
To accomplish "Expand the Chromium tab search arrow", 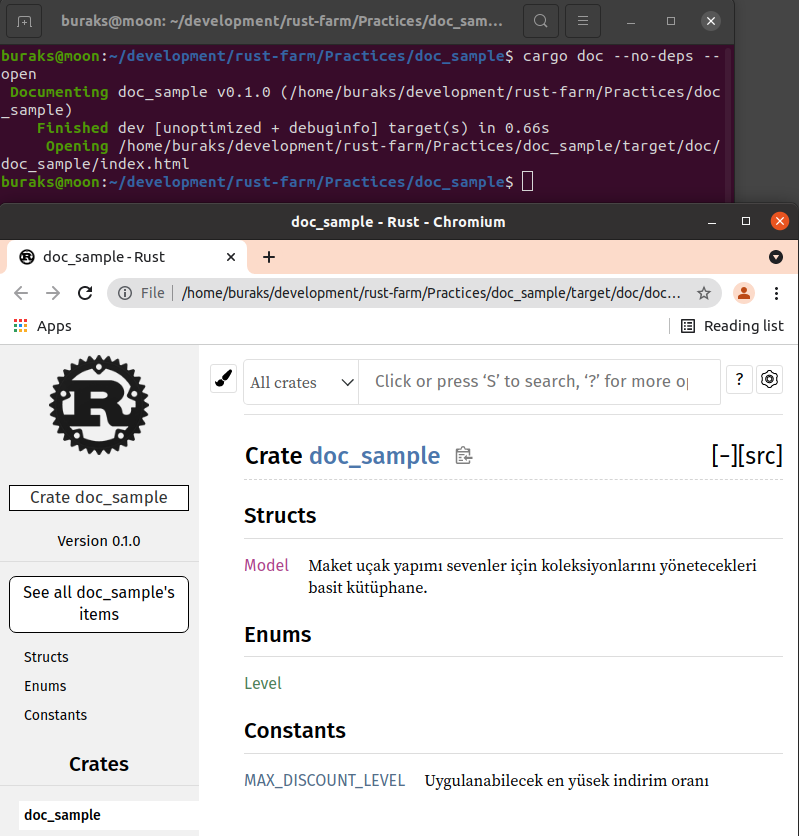I will click(x=775, y=257).
